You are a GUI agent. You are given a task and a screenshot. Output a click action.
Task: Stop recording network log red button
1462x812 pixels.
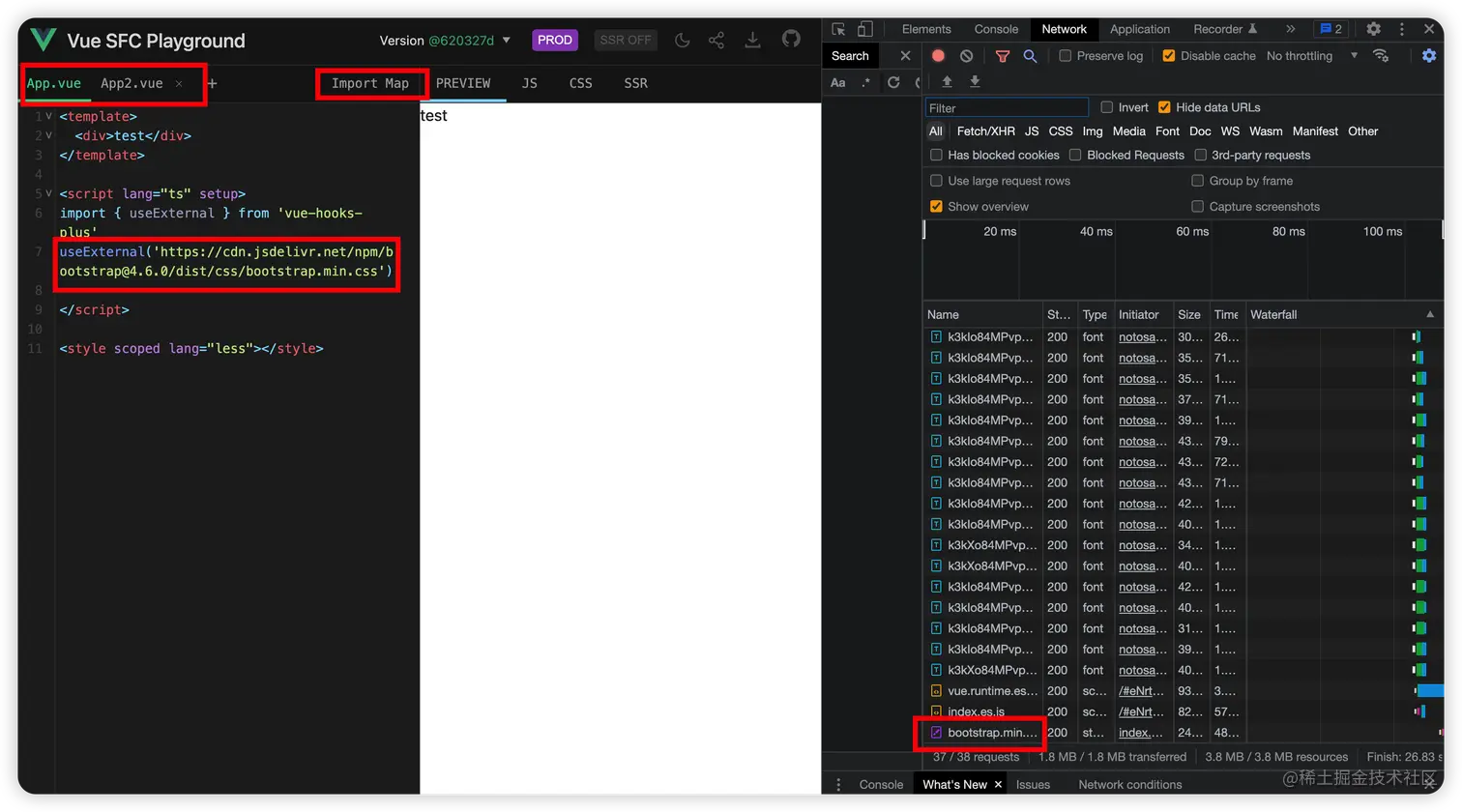point(938,56)
